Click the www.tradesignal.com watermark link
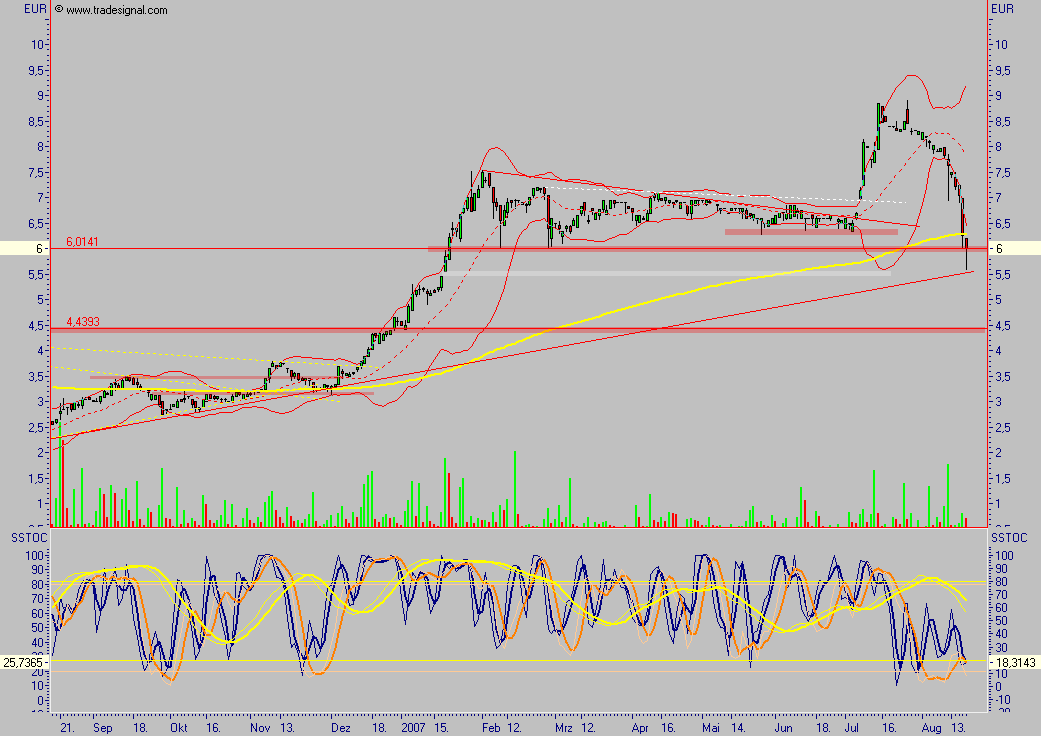Viewport: 1041px width, 736px height. click(110, 10)
